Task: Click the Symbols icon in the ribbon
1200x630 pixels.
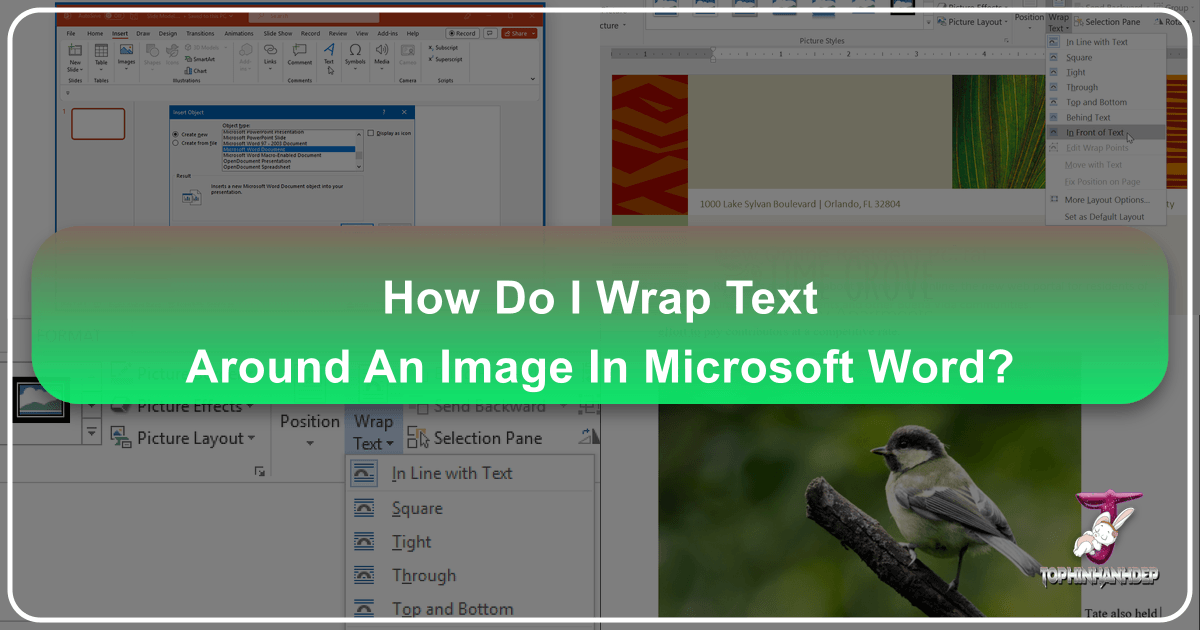Action: coord(355,51)
